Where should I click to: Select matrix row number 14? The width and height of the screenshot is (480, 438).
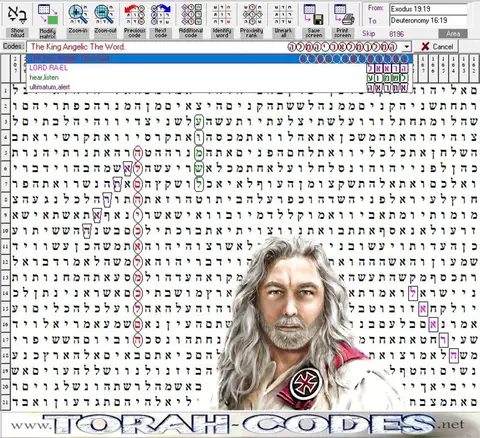pyautogui.click(x=5, y=293)
